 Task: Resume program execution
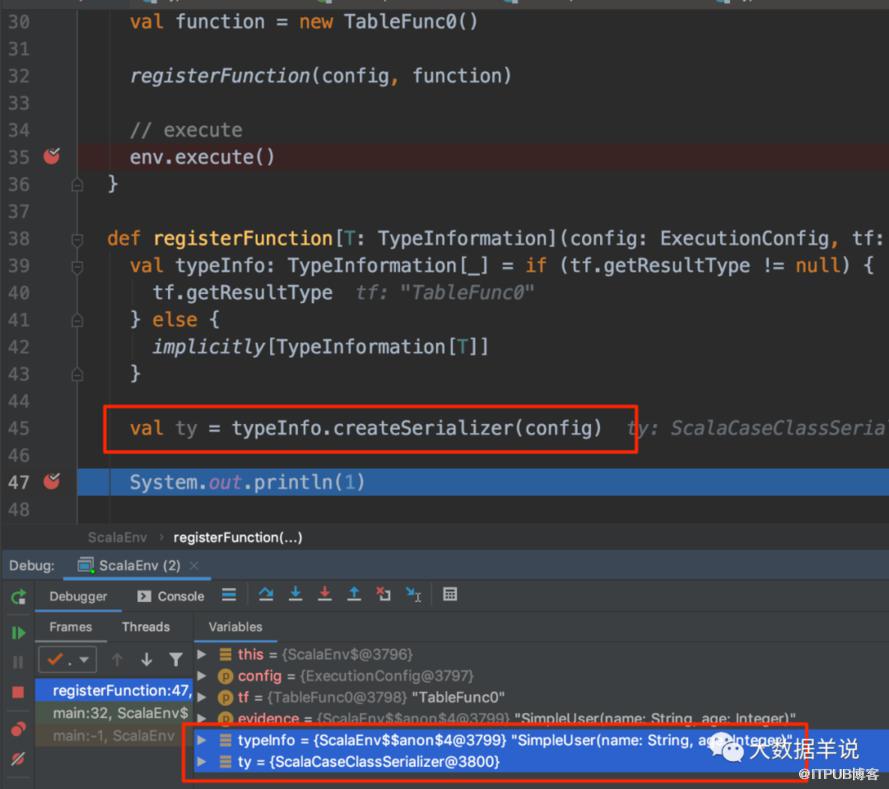click(x=19, y=633)
